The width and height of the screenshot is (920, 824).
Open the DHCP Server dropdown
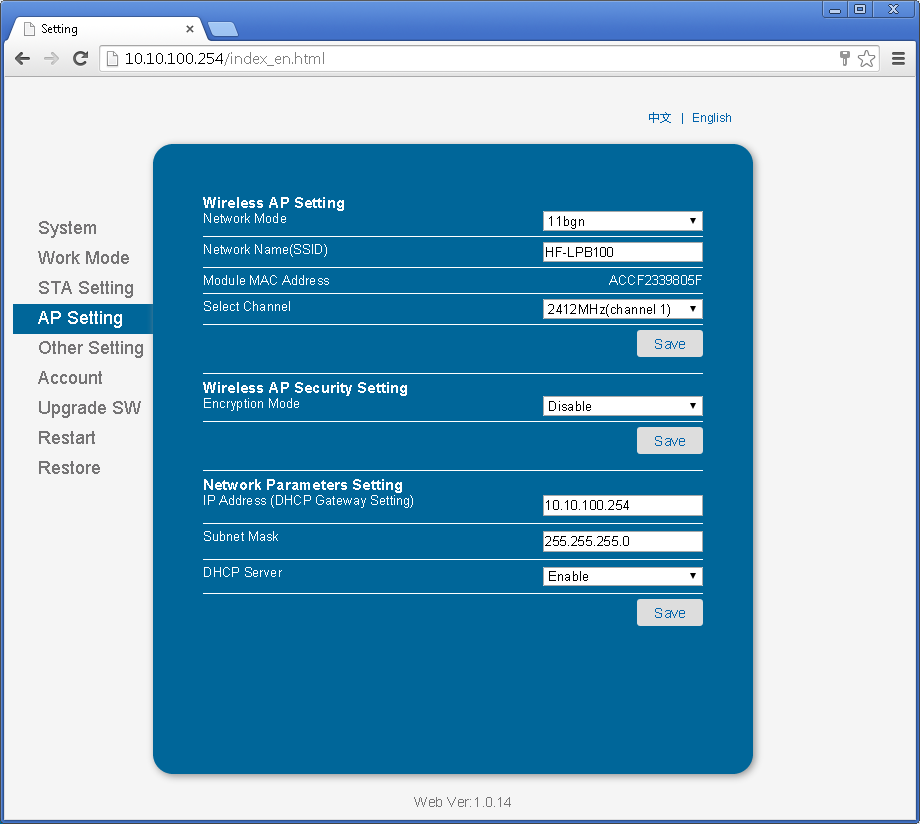[x=622, y=576]
